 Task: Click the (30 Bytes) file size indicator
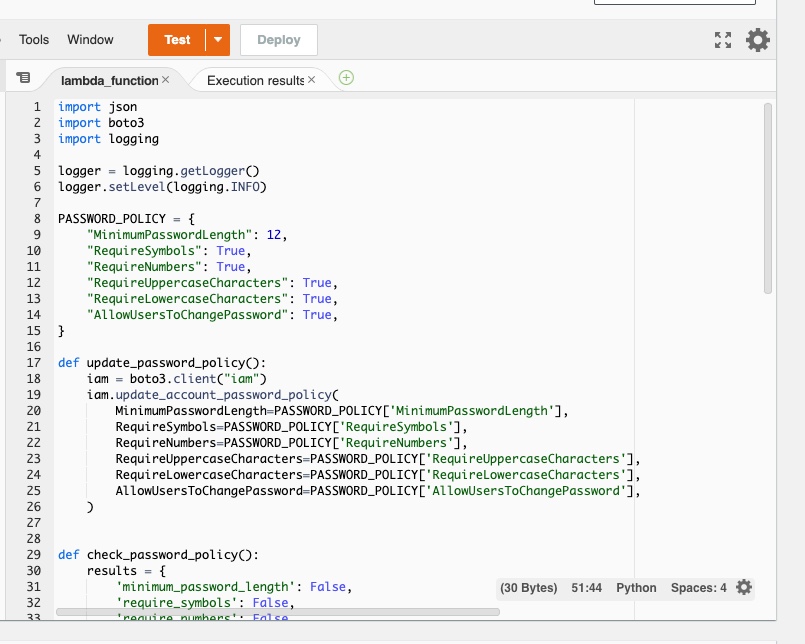(528, 587)
